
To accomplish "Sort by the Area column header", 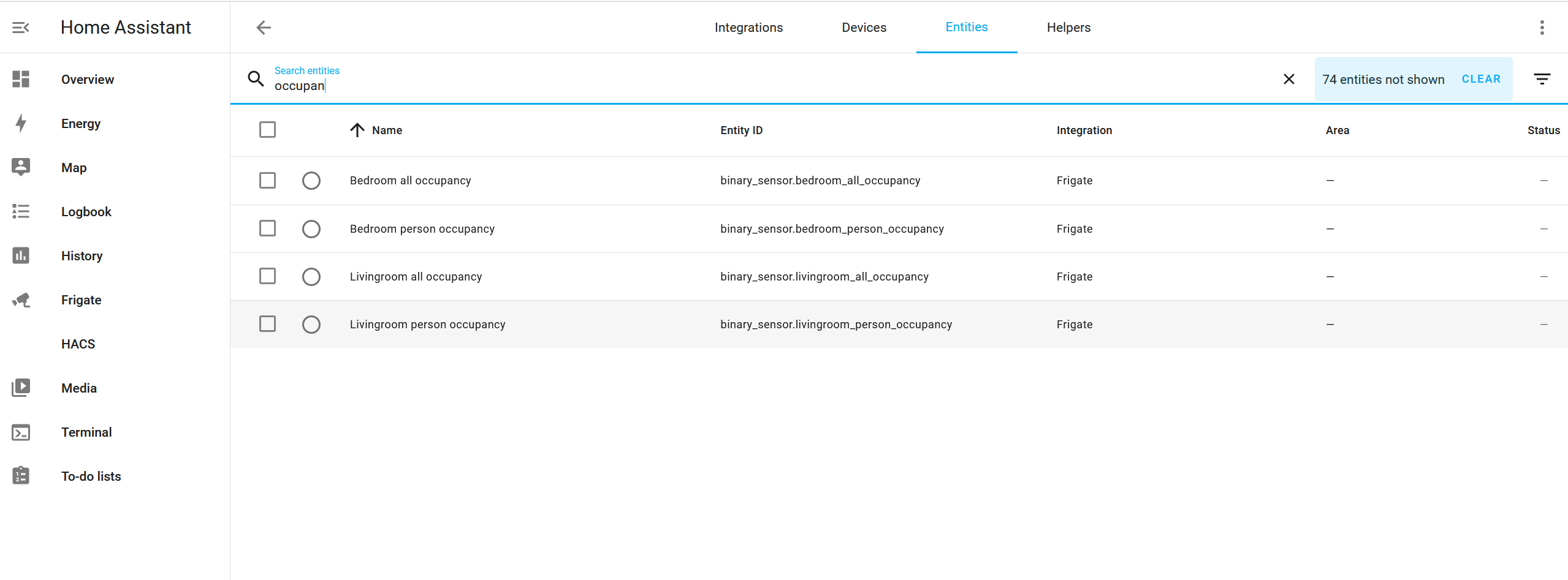I will 1337,130.
